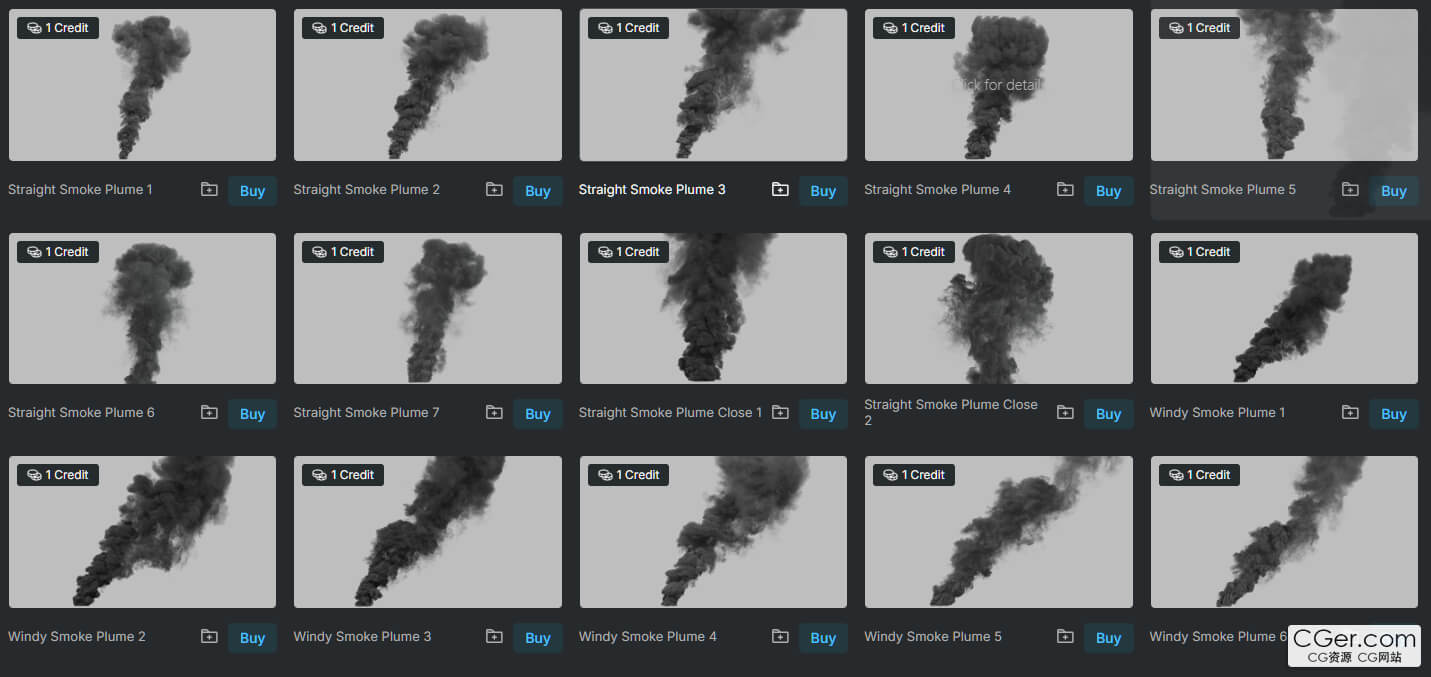1431x677 pixels.
Task: Select the Straight Smoke Plume Close 1 thumbnail
Action: click(713, 310)
